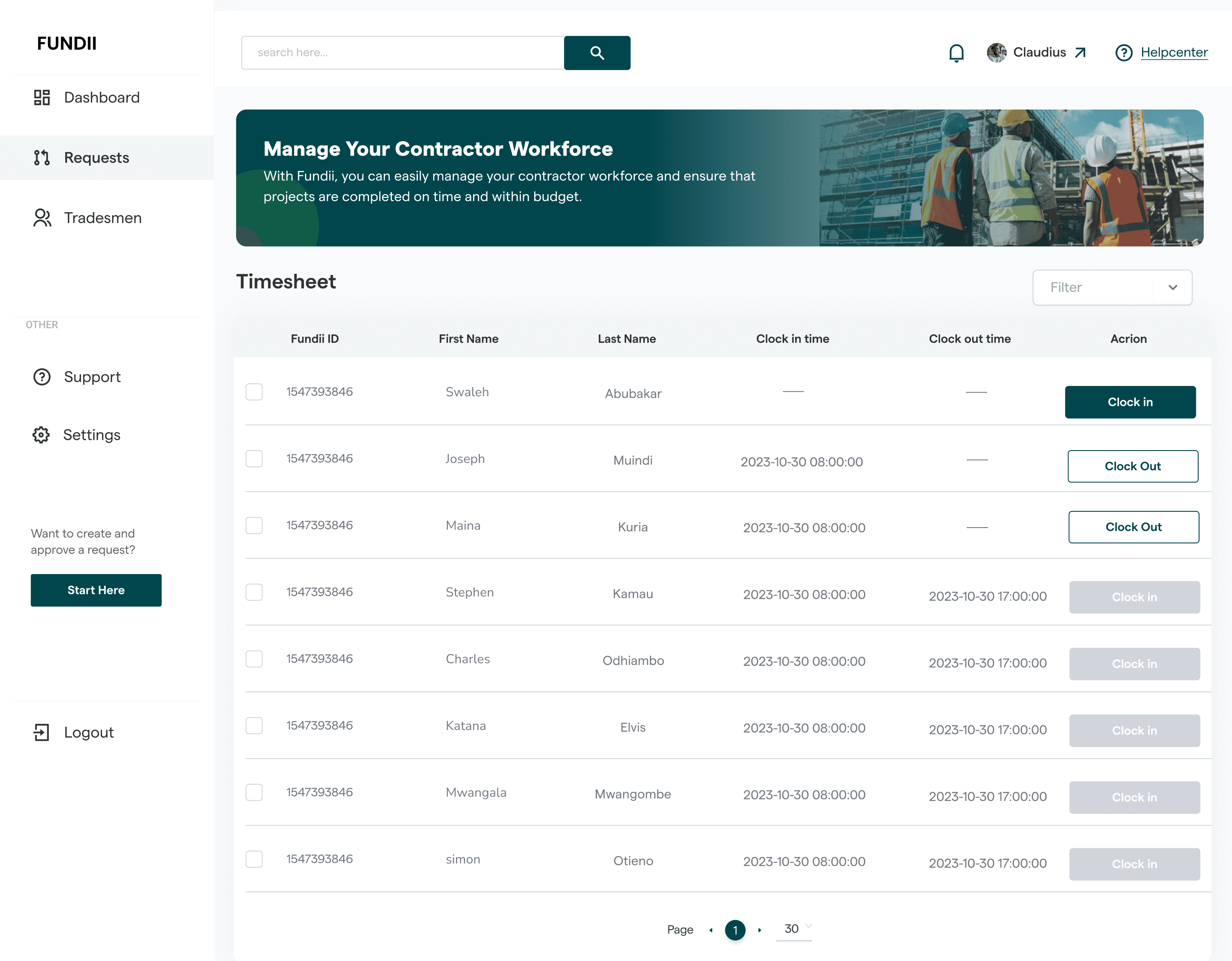Go to next page arrow
Image resolution: width=1232 pixels, height=961 pixels.
click(x=759, y=930)
